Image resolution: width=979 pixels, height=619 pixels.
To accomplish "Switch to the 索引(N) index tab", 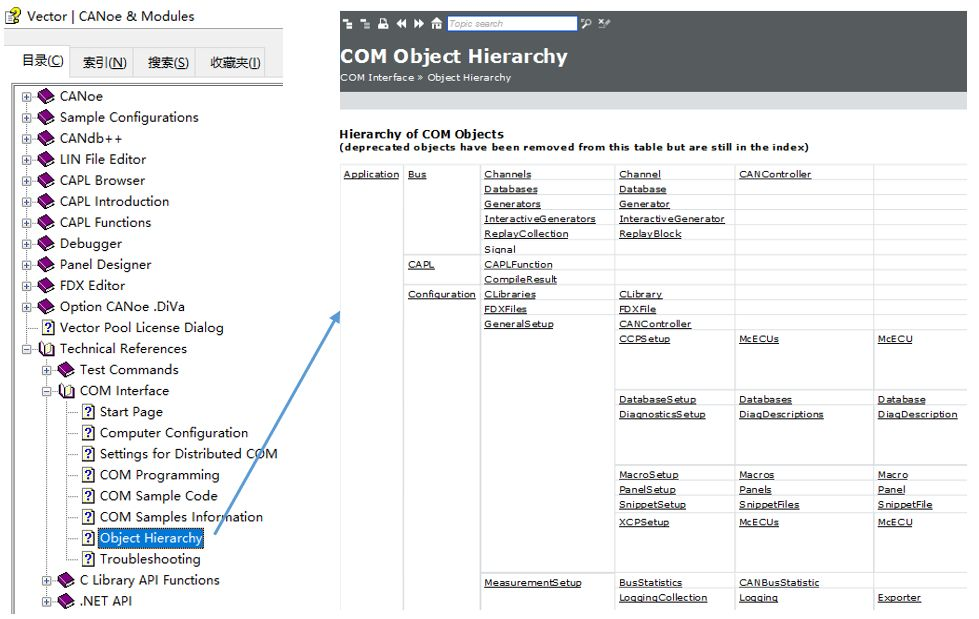I will click(104, 63).
